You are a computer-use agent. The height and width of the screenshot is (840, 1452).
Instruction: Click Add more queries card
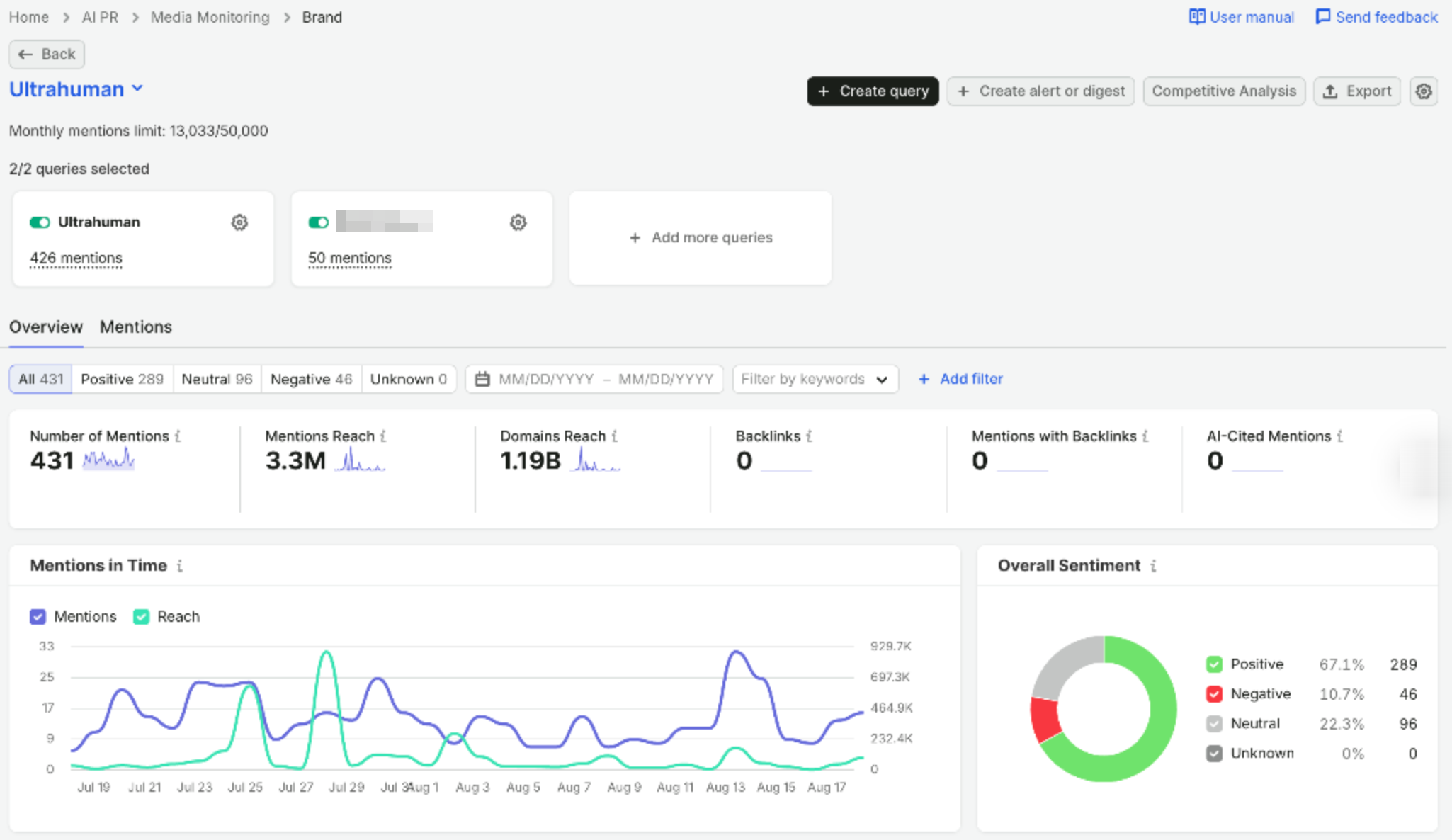701,238
